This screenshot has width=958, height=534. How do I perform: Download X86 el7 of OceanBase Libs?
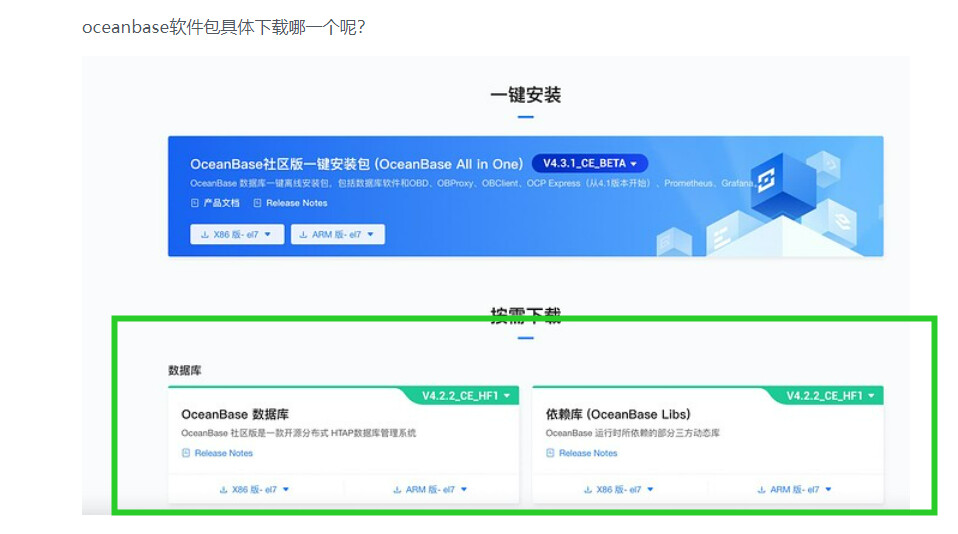pyautogui.click(x=618, y=489)
